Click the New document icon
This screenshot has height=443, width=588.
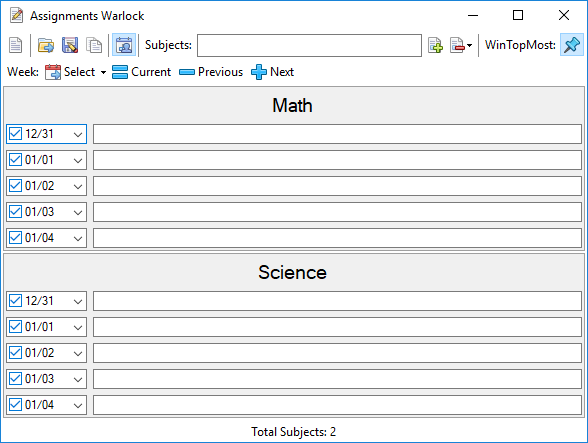click(15, 45)
